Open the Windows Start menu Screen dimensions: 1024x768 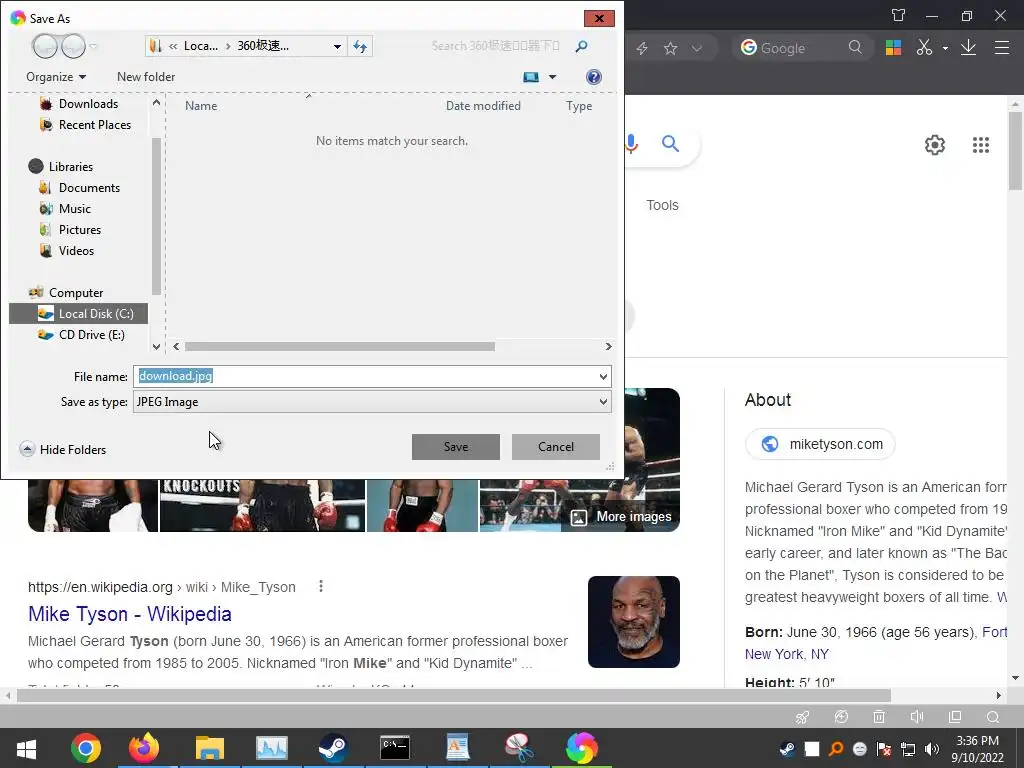[x=26, y=748]
